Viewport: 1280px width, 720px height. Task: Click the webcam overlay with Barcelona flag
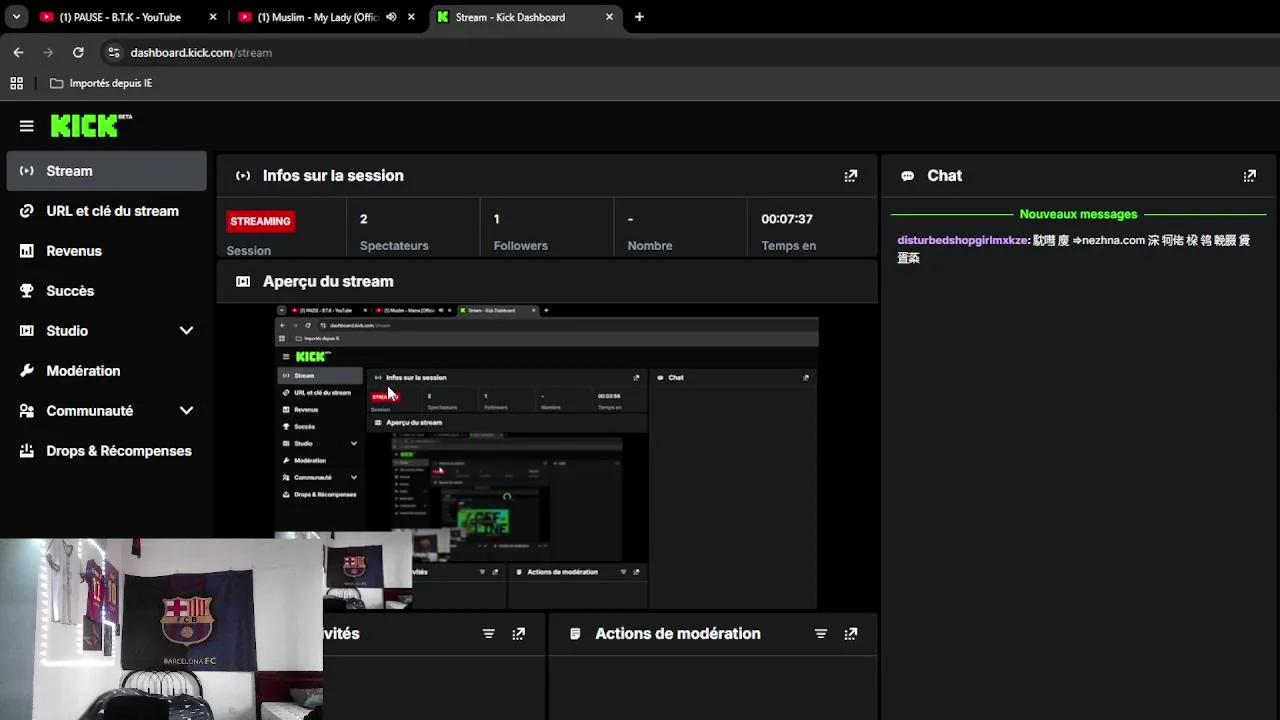tap(161, 630)
